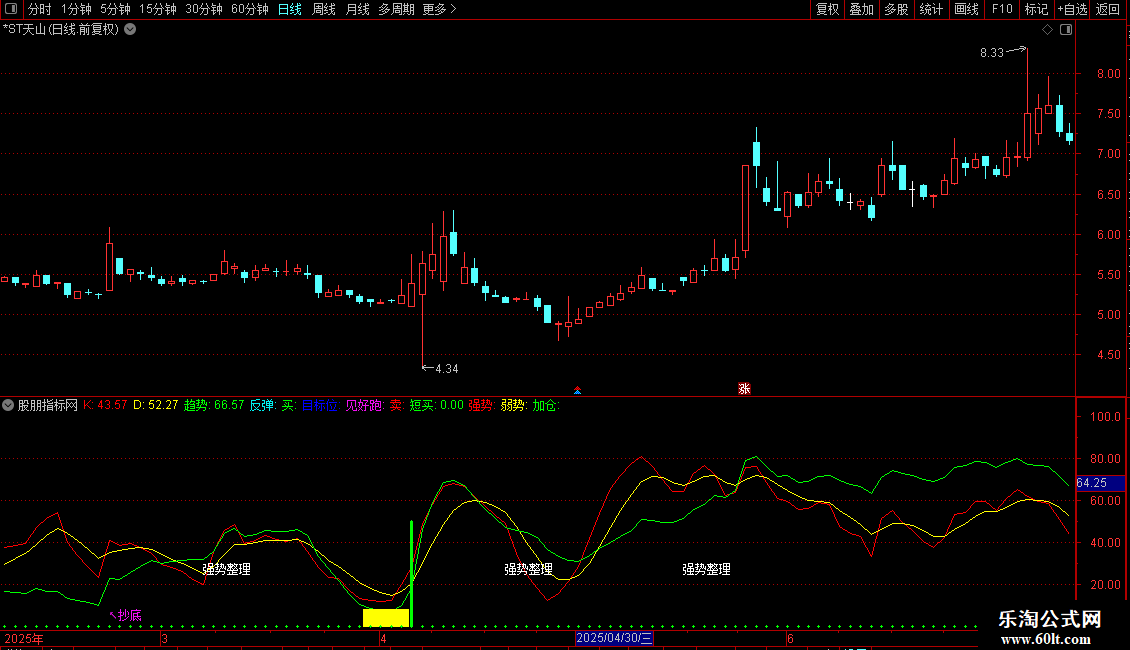Screen dimensions: 1130x650
Task: Click the diamond icon in chart corner
Action: click(x=1048, y=30)
